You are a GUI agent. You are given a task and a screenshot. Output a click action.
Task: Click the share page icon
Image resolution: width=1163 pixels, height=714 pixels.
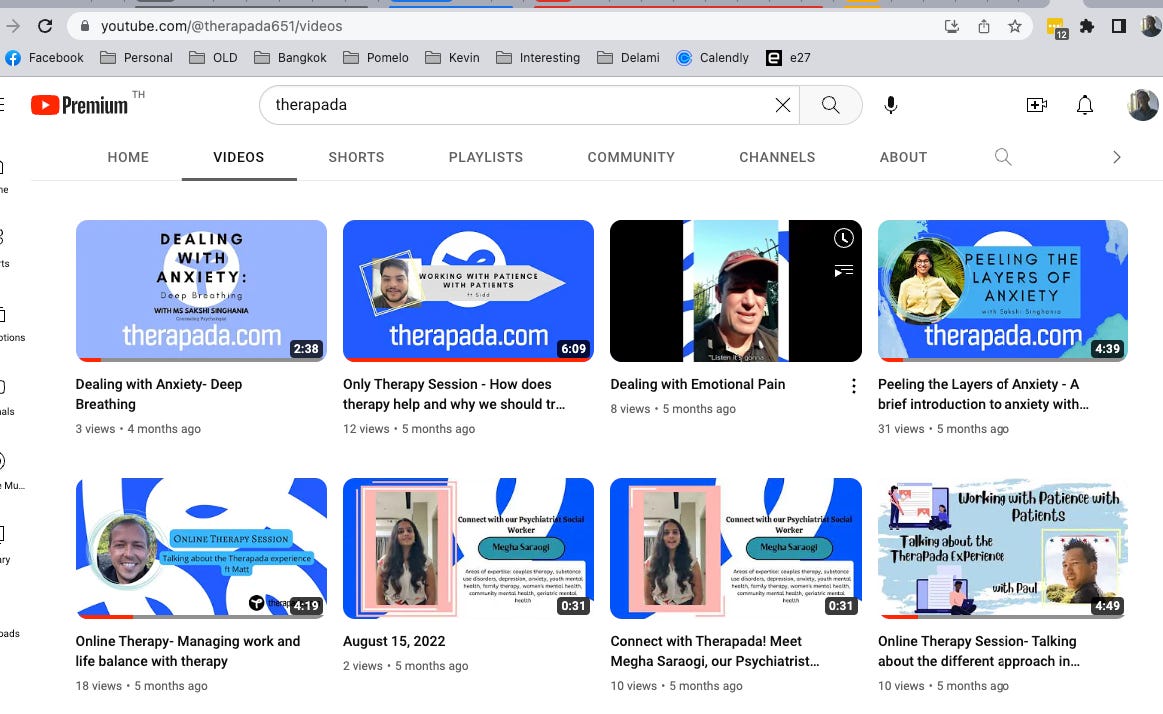pyautogui.click(x=984, y=27)
